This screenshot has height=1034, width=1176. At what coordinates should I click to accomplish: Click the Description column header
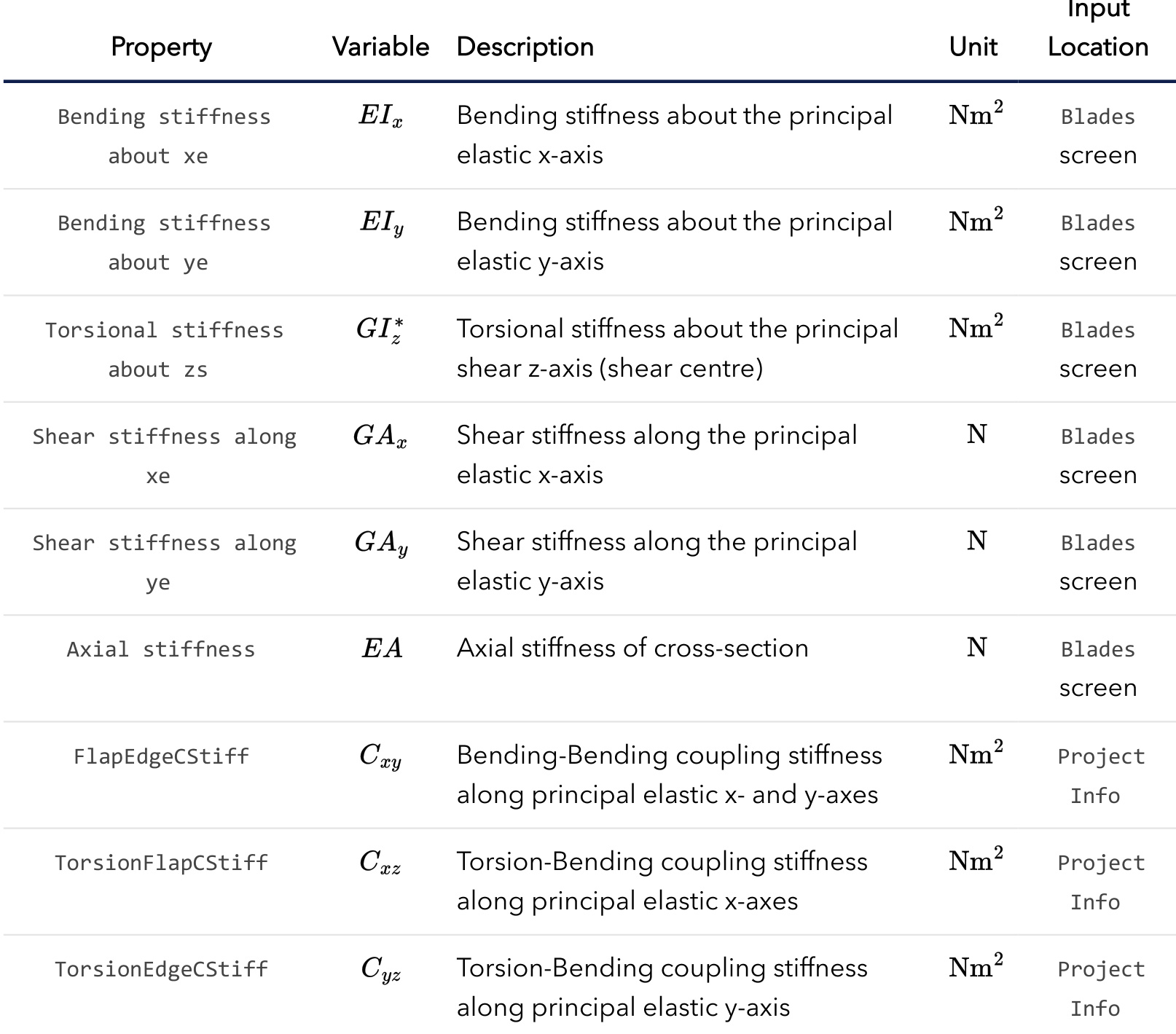coord(525,47)
